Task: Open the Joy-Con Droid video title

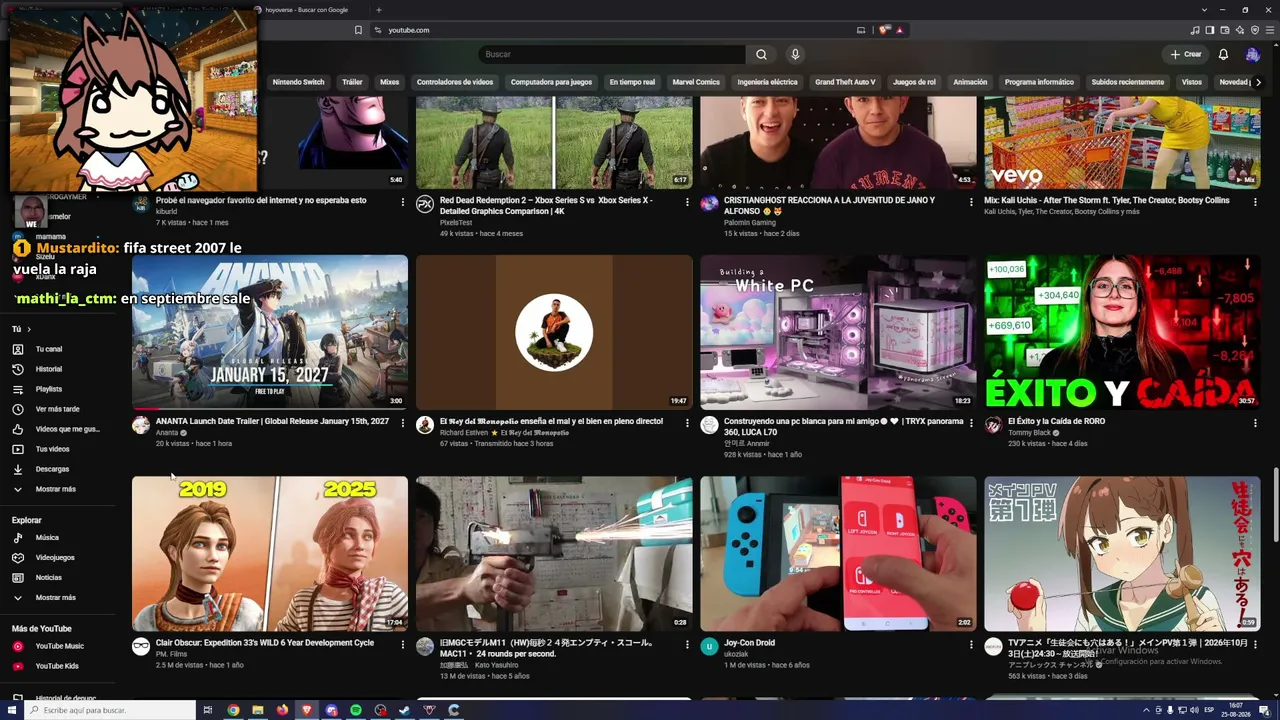Action: click(x=750, y=643)
